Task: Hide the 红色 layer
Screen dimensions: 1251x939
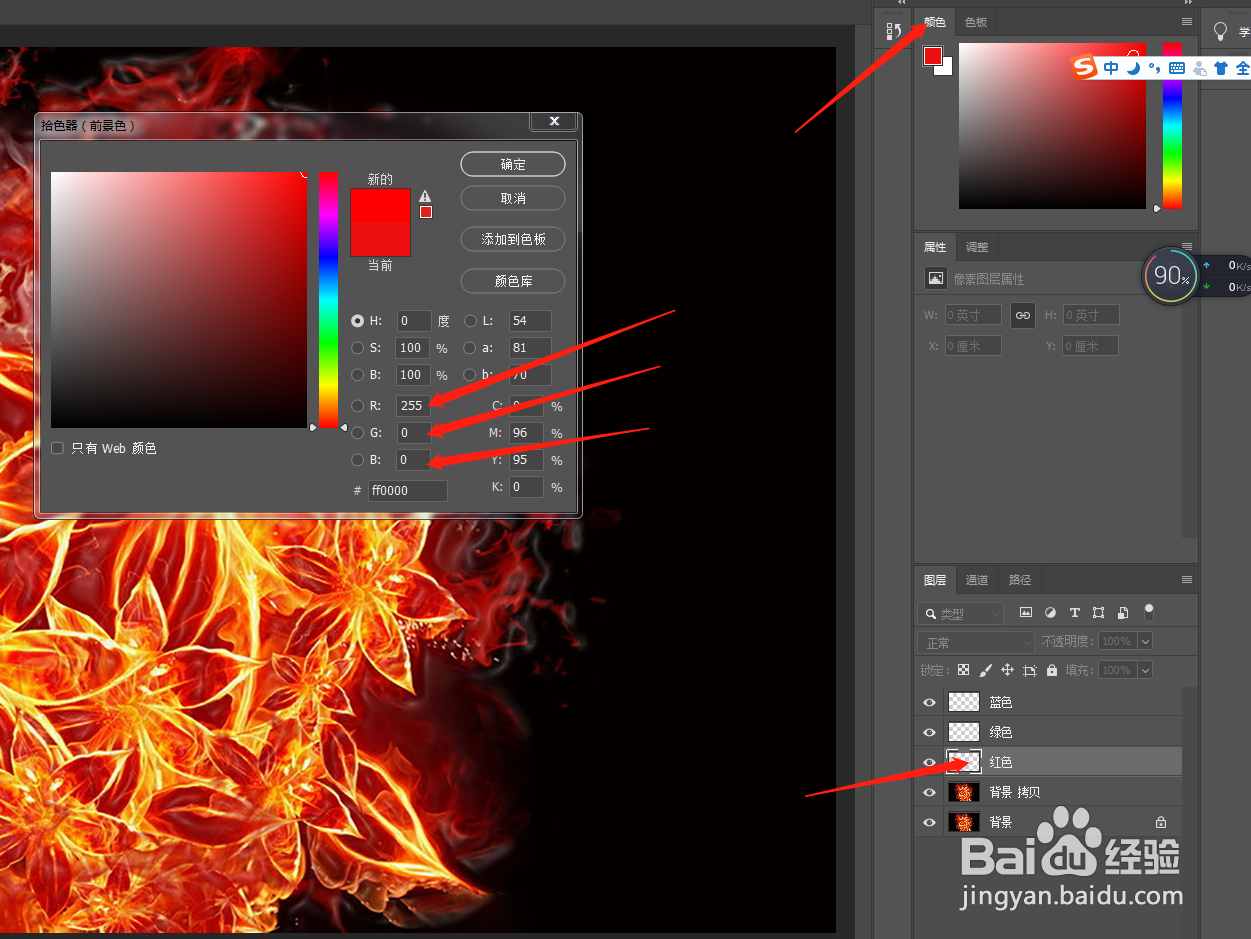Action: (929, 763)
